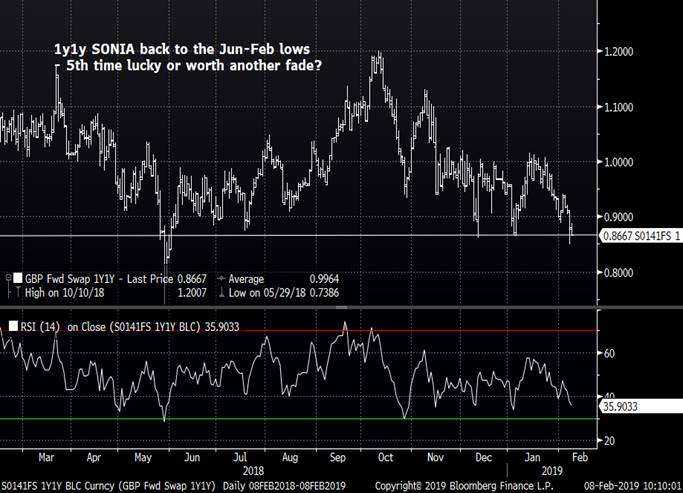Screen dimensions: 683x493
Task: Click the Apr label on date axis
Action: [94, 457]
